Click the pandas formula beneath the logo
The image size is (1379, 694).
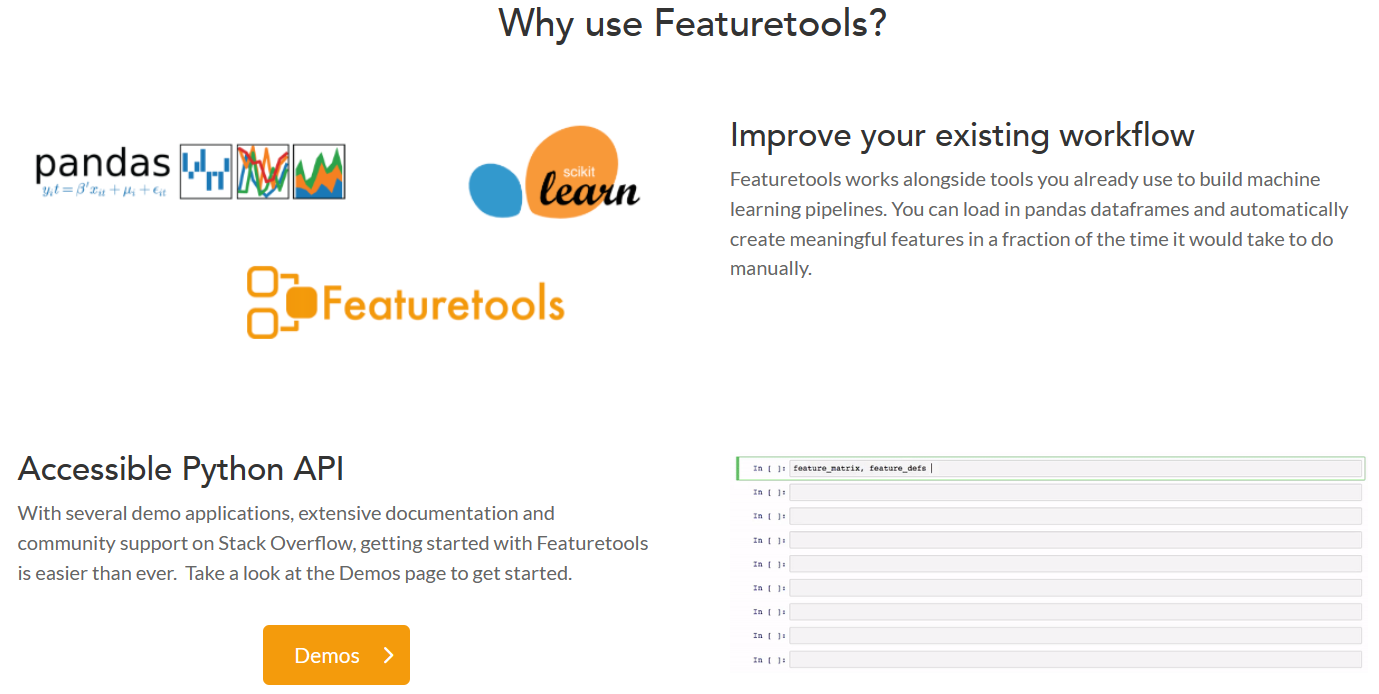pos(103,190)
